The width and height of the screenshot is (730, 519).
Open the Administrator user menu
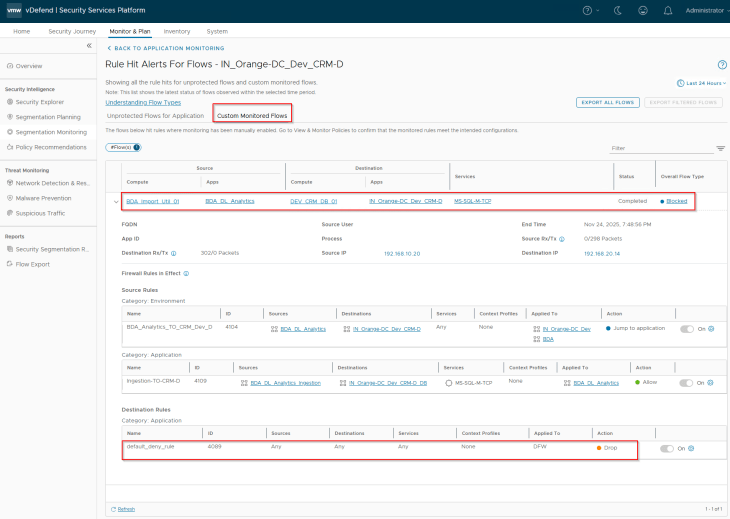(704, 10)
